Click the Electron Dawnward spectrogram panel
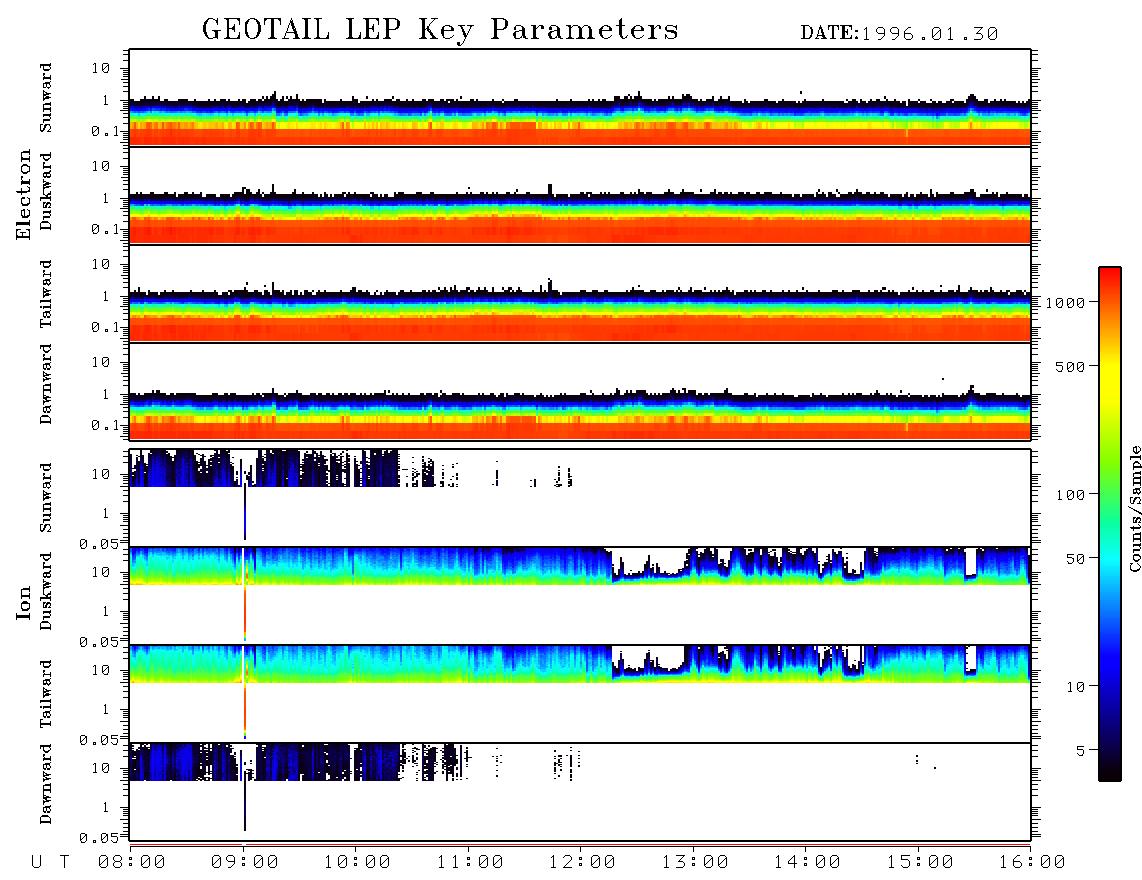Viewport: 1142px width, 880px height. tap(580, 391)
